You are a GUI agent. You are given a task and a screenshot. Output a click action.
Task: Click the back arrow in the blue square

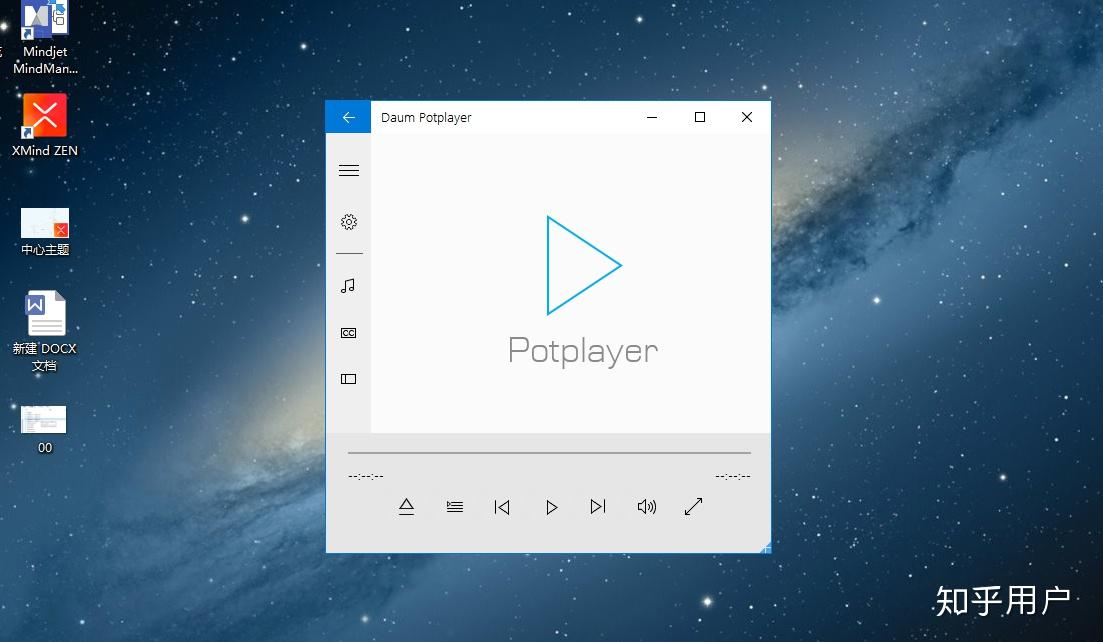[348, 116]
